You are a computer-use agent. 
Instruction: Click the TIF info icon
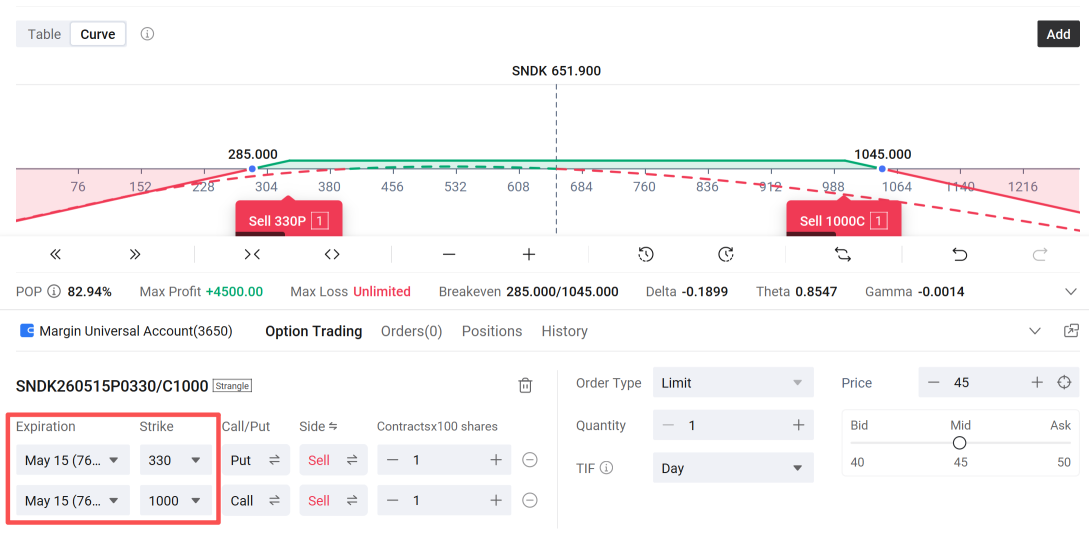606,468
